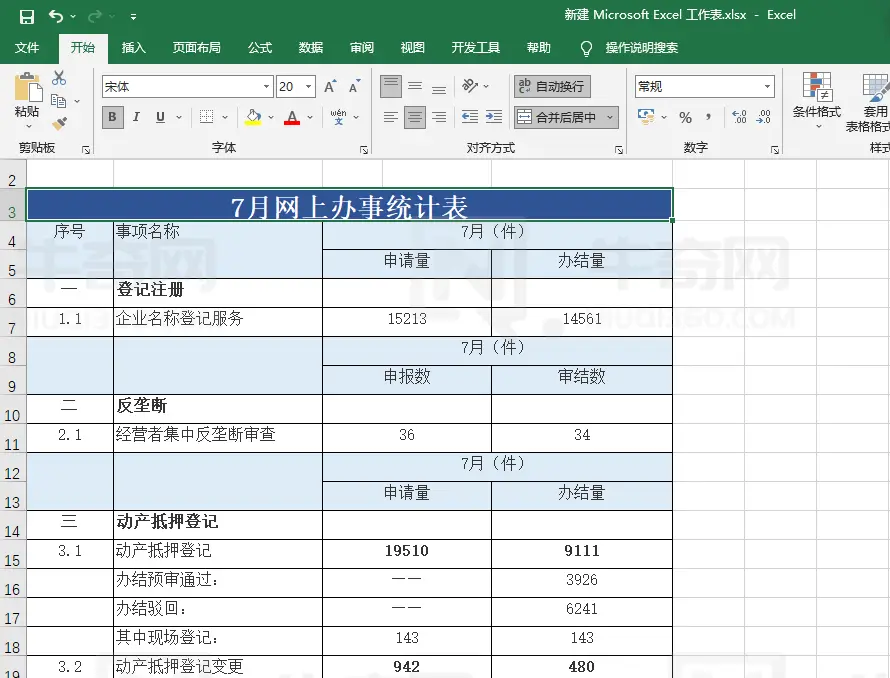
Task: Switch to the 公式 tab
Action: pyautogui.click(x=260, y=48)
